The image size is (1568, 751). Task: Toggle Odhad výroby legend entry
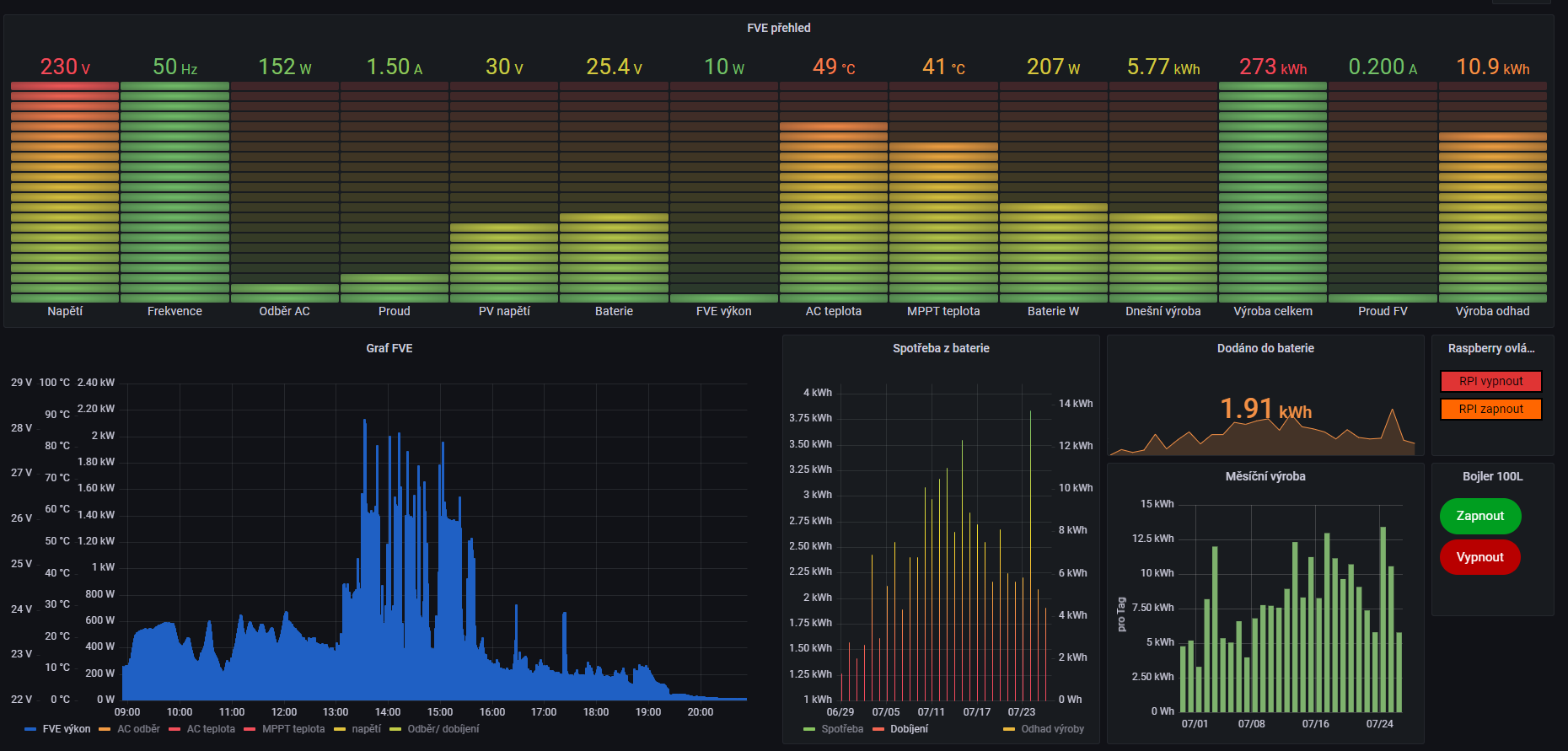click(x=1052, y=729)
